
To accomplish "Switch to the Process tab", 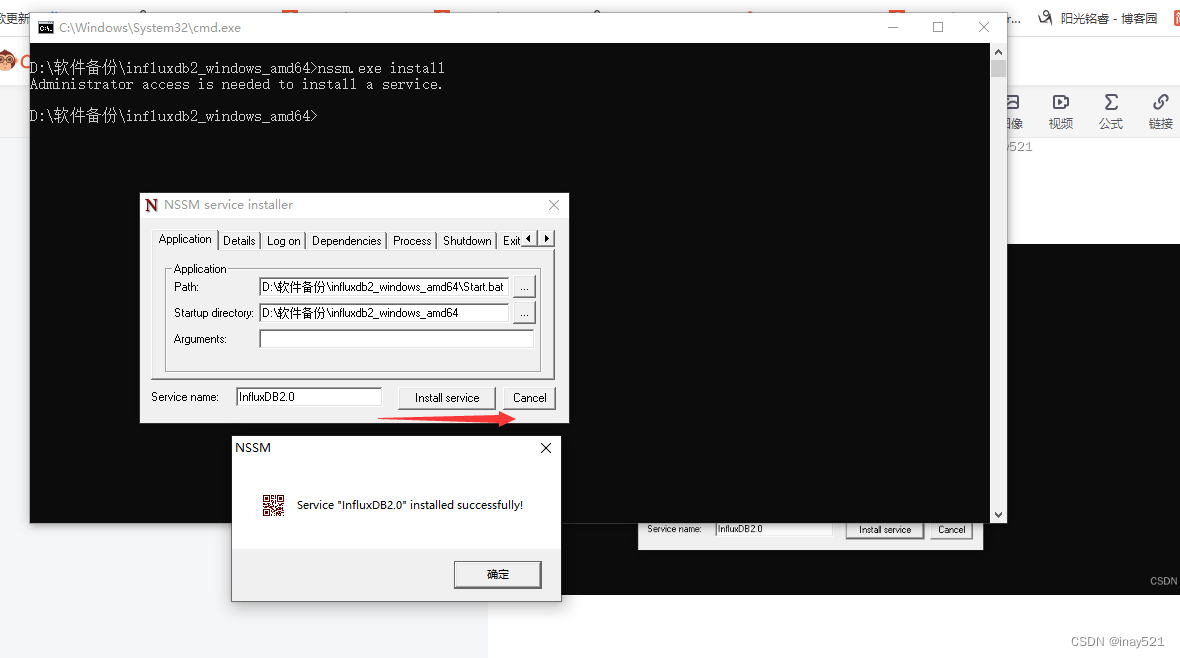I will [x=411, y=240].
